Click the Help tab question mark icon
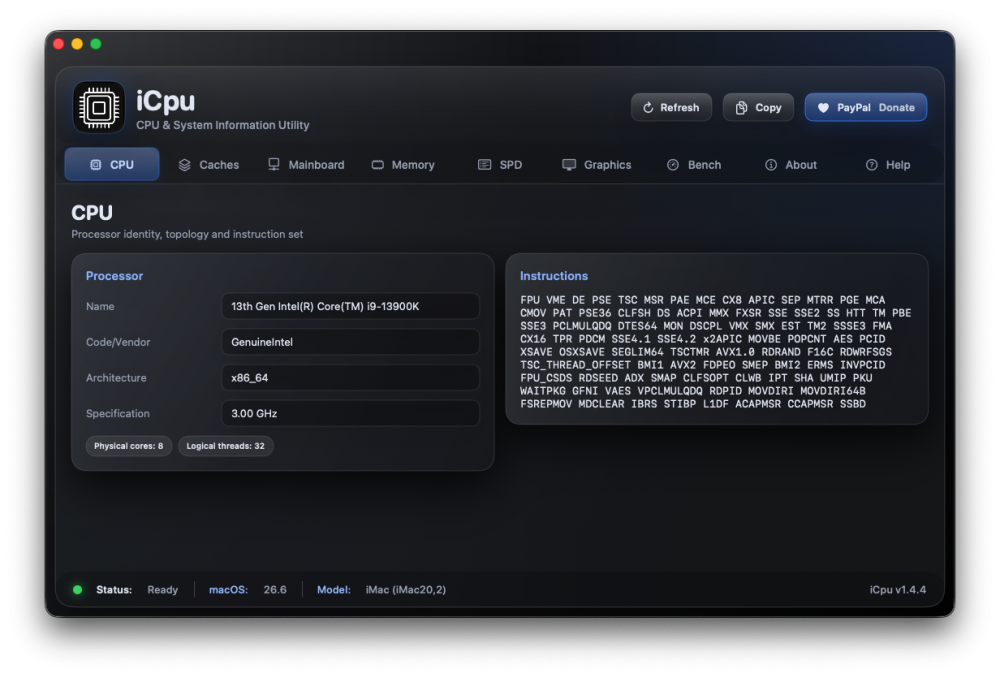The width and height of the screenshot is (1000, 677). point(871,164)
